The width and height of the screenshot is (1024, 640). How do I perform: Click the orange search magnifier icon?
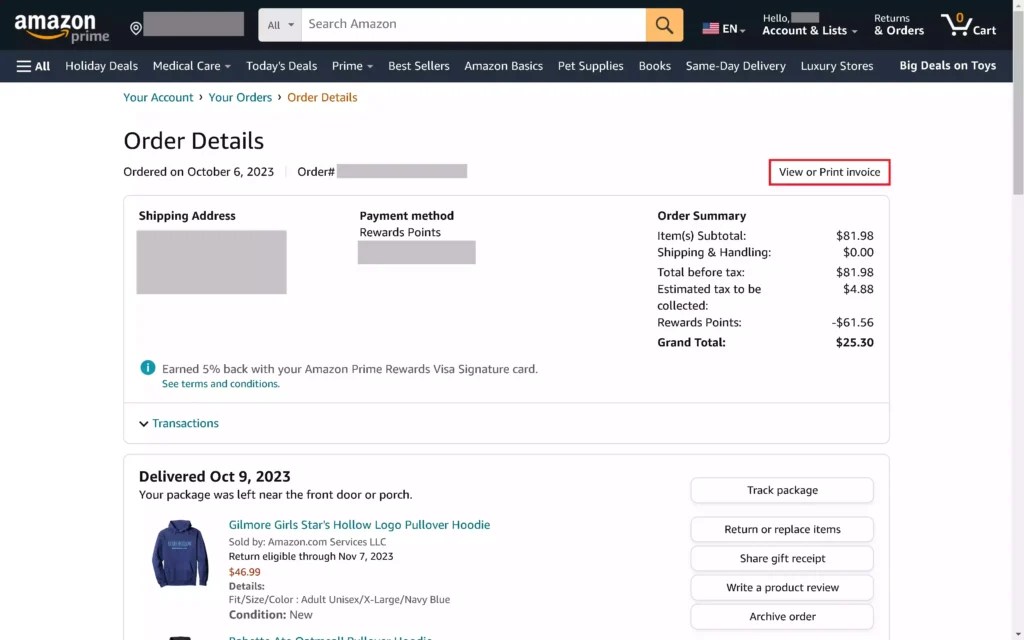pos(664,24)
